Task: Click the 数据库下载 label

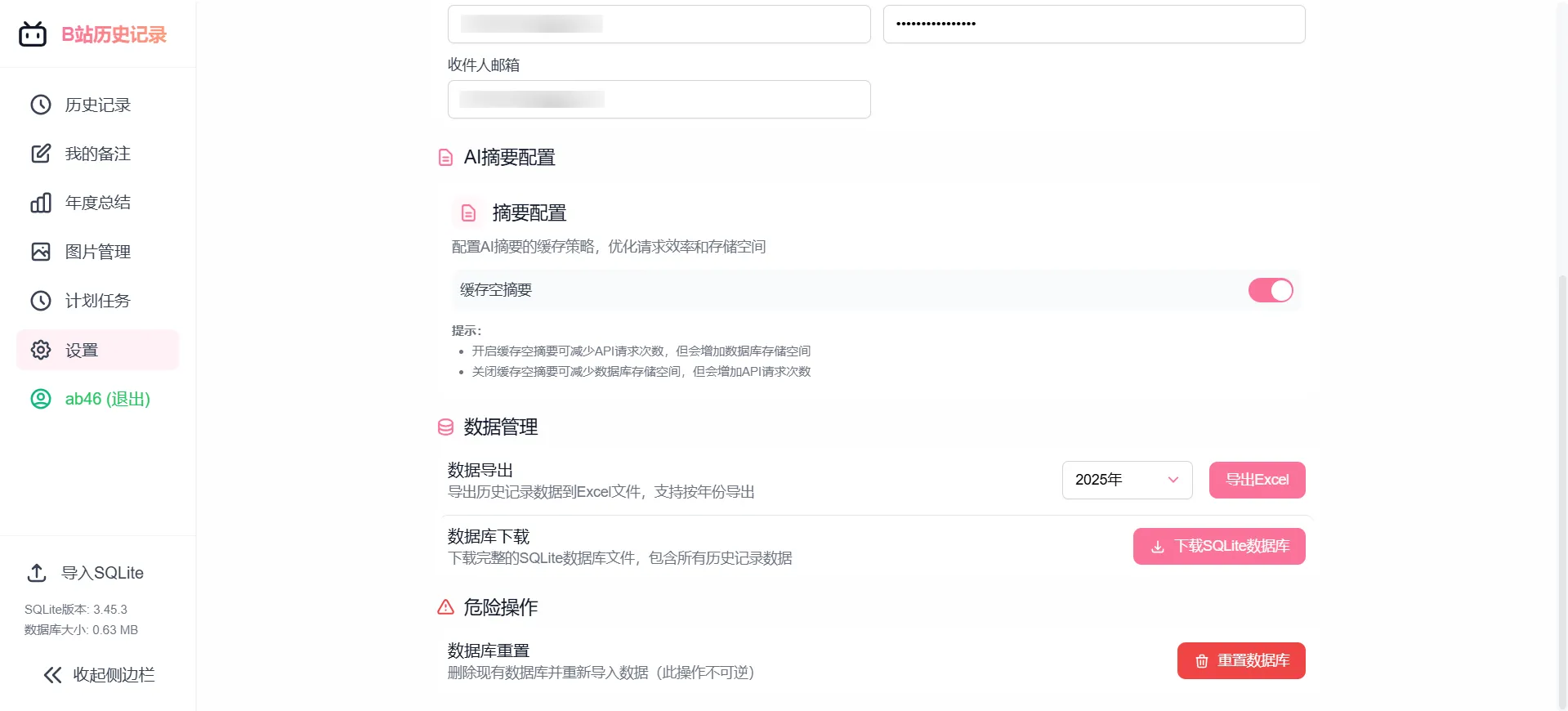Action: pos(489,537)
